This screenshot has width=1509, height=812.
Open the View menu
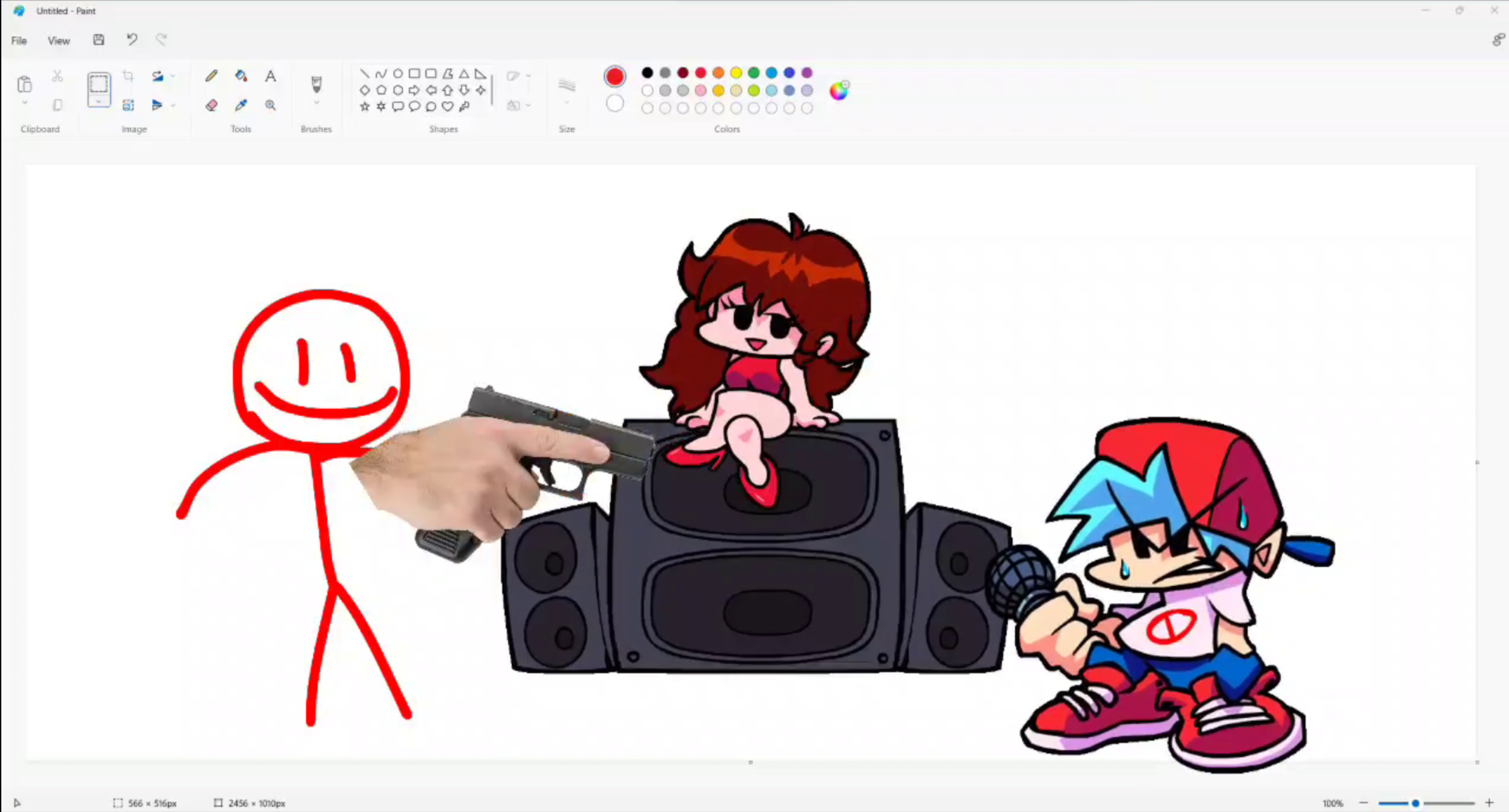click(59, 40)
